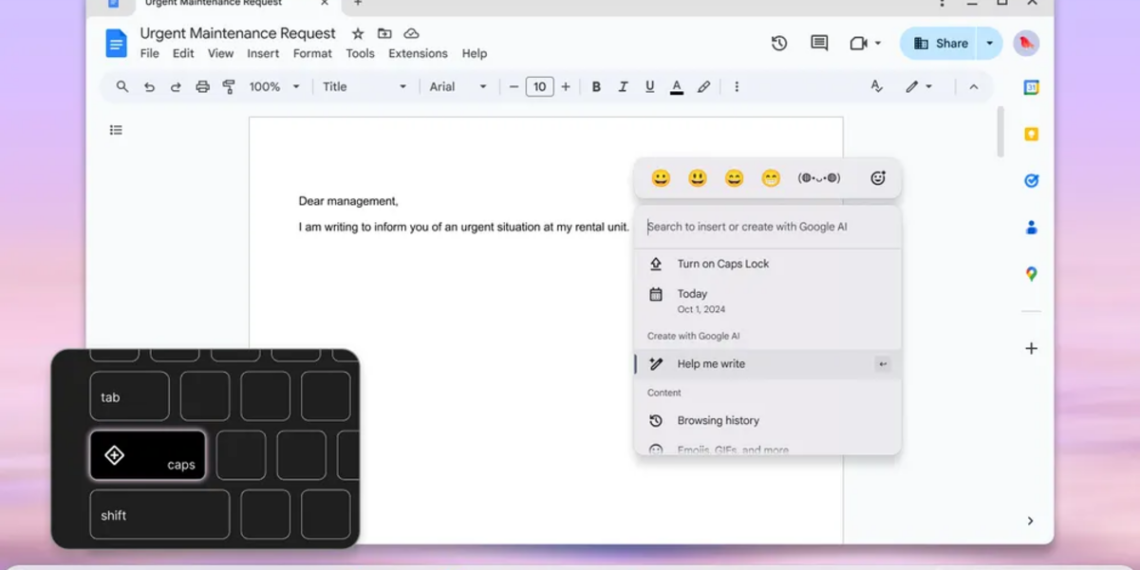Open the Tools menu
This screenshot has height=570, width=1140.
pos(360,53)
